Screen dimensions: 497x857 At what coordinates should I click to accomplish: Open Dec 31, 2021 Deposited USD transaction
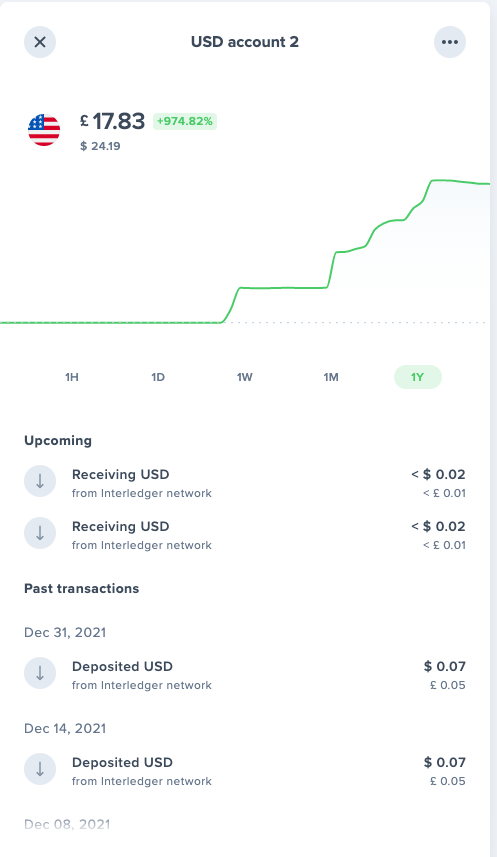(x=245, y=674)
